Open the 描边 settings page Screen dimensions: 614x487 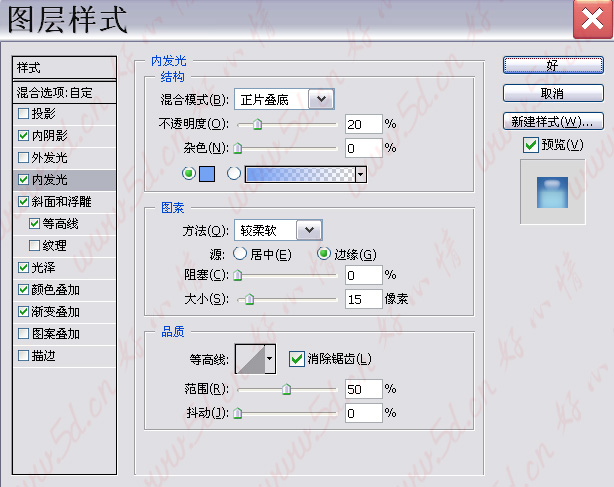point(43,356)
